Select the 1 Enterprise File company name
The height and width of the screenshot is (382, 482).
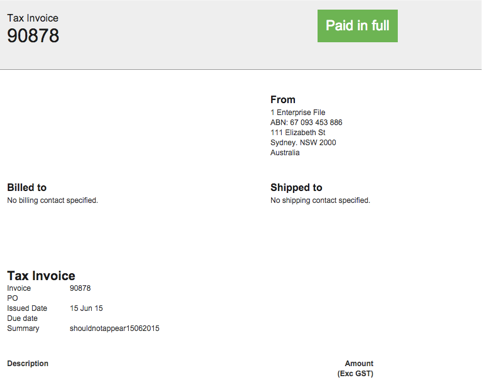point(298,112)
